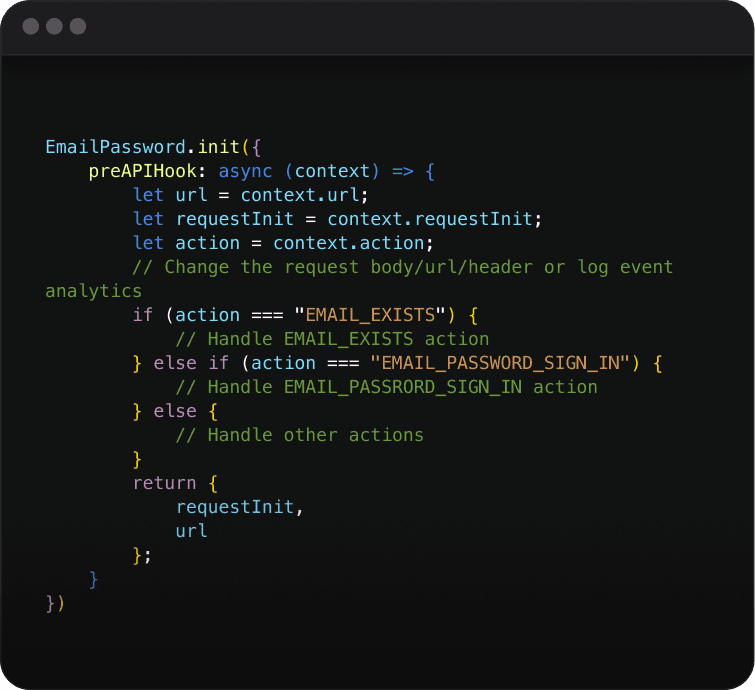Viewport: 755px width, 690px height.
Task: Click the middle gray window dot
Action: 54,26
